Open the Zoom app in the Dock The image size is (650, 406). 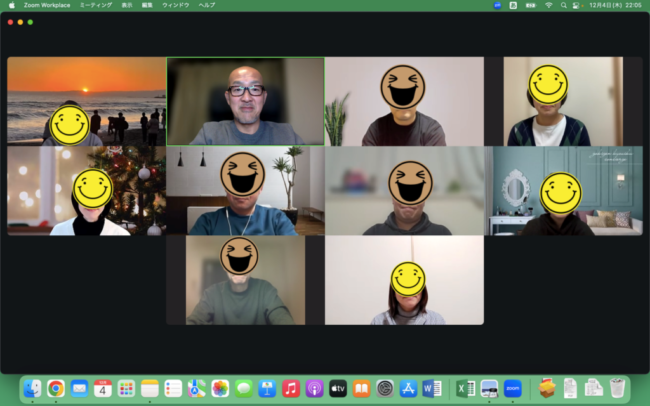tap(513, 388)
